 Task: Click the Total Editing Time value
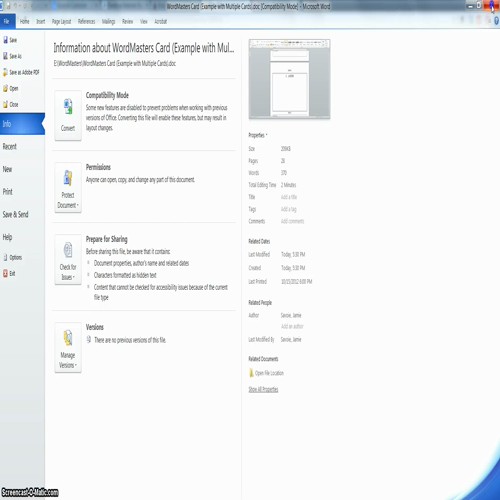pyautogui.click(x=288, y=185)
